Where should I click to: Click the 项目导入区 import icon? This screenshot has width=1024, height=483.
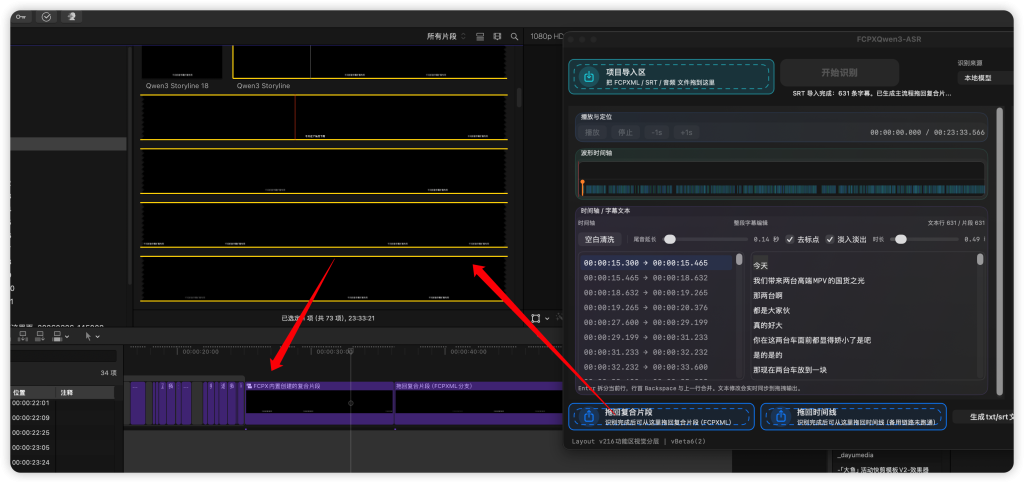pyautogui.click(x=589, y=76)
